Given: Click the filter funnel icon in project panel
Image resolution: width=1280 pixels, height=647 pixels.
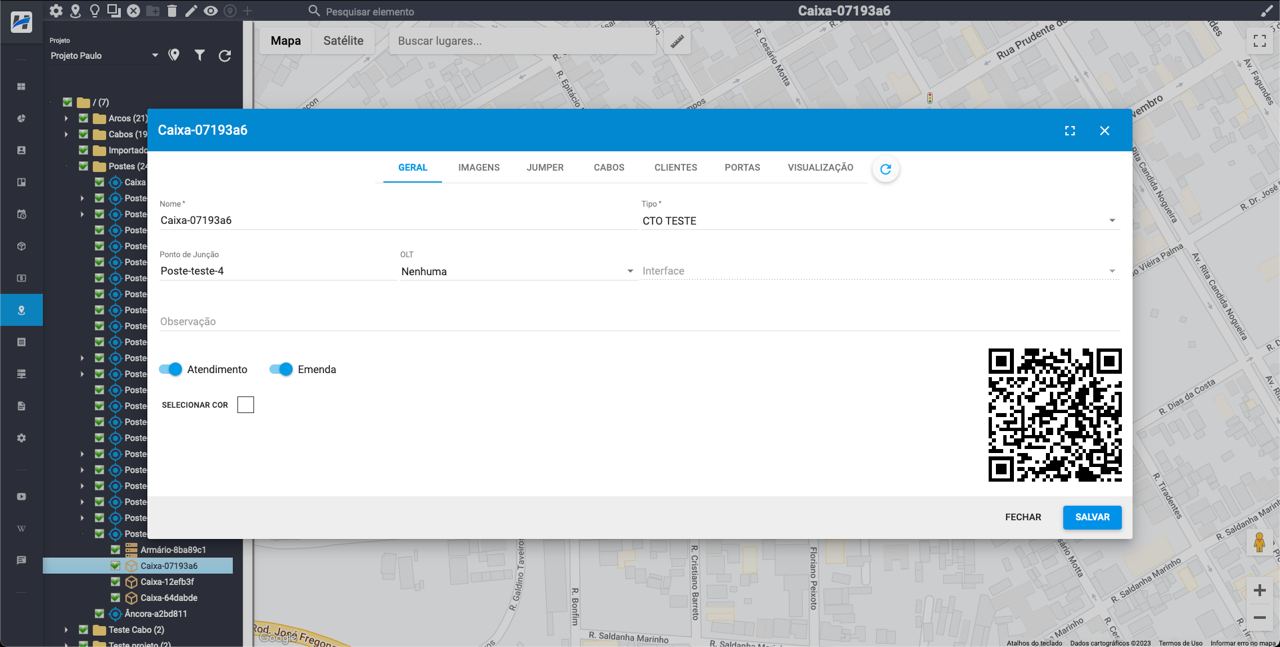Looking at the screenshot, I should [x=199, y=55].
